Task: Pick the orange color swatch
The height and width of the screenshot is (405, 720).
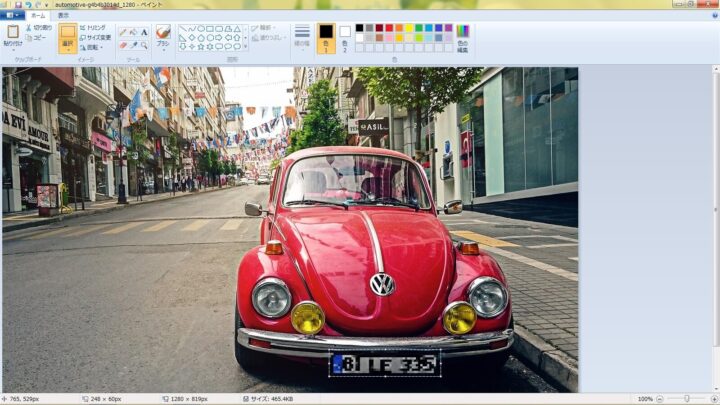Action: click(399, 28)
